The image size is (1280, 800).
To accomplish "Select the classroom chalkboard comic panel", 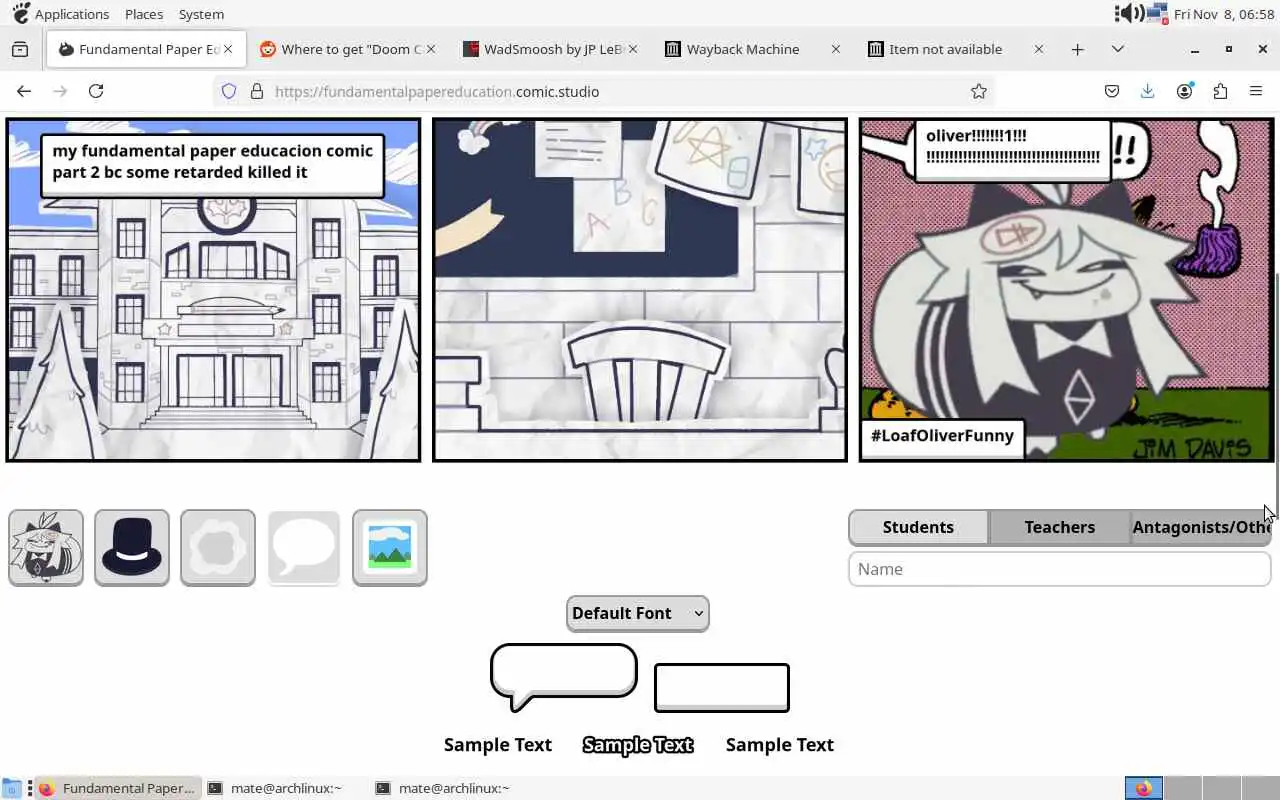I will pyautogui.click(x=640, y=290).
